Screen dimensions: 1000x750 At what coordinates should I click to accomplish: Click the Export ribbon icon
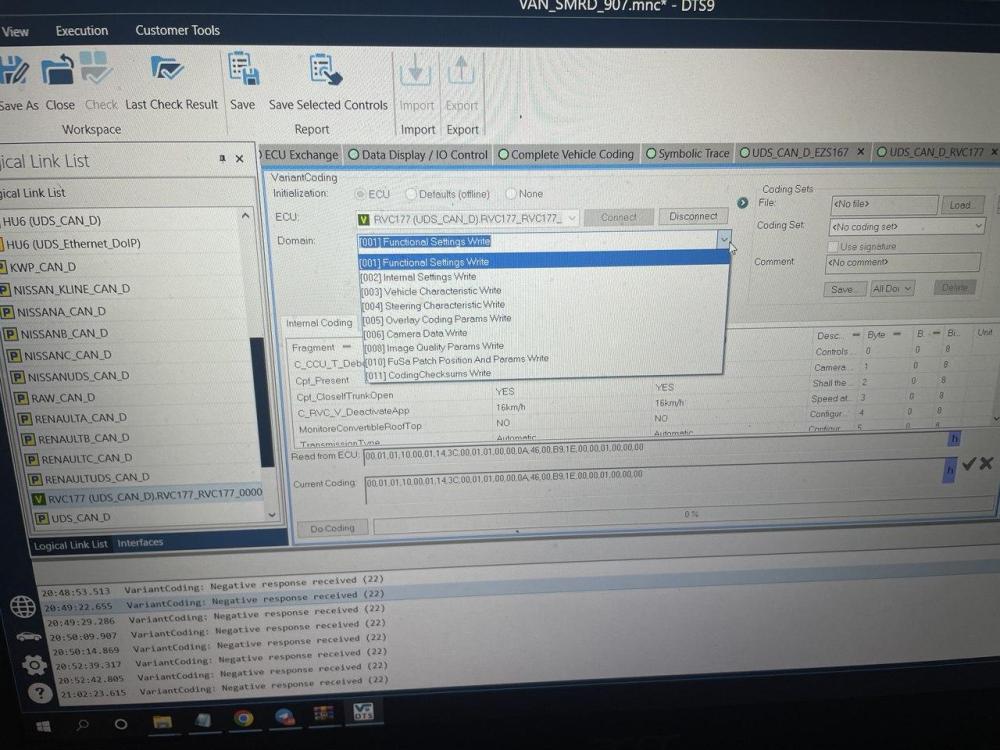461,70
